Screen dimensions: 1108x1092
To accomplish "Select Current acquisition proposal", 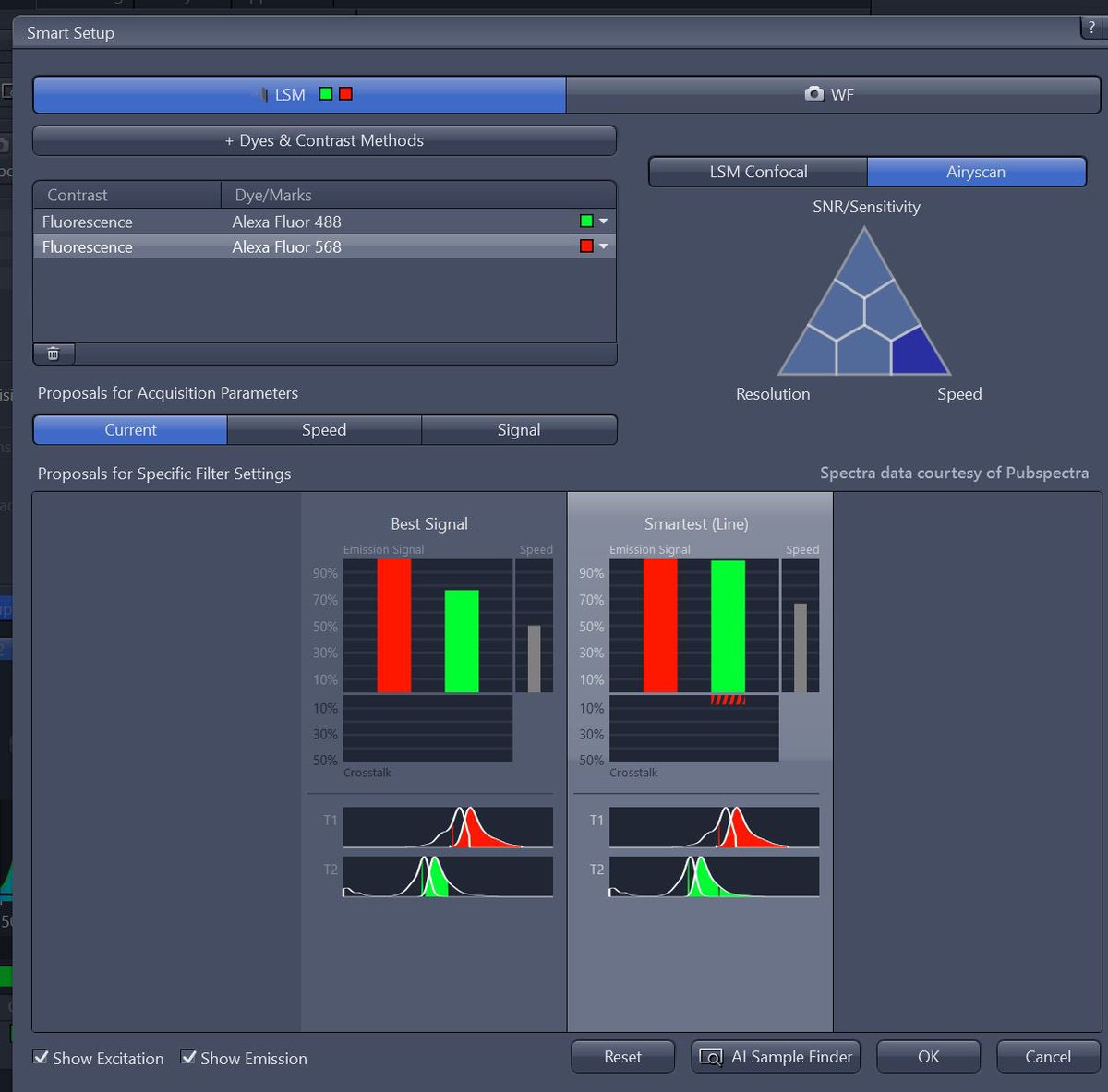I will [130, 430].
